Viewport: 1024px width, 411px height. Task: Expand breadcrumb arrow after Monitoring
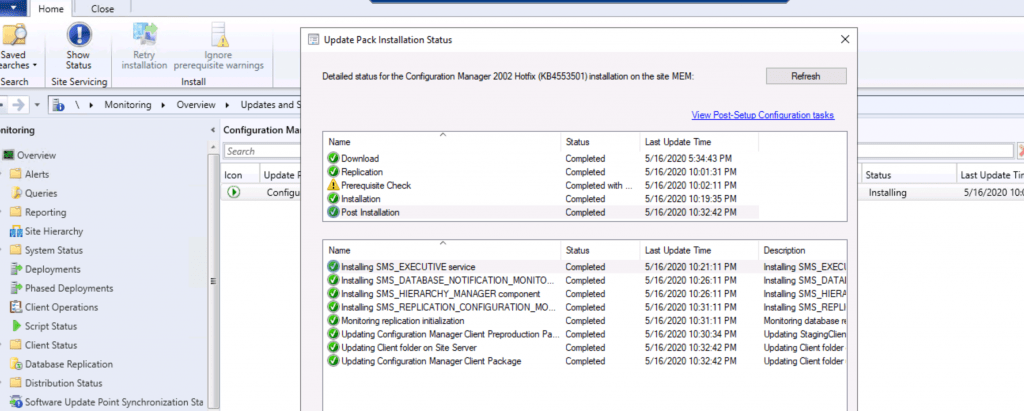click(x=163, y=105)
